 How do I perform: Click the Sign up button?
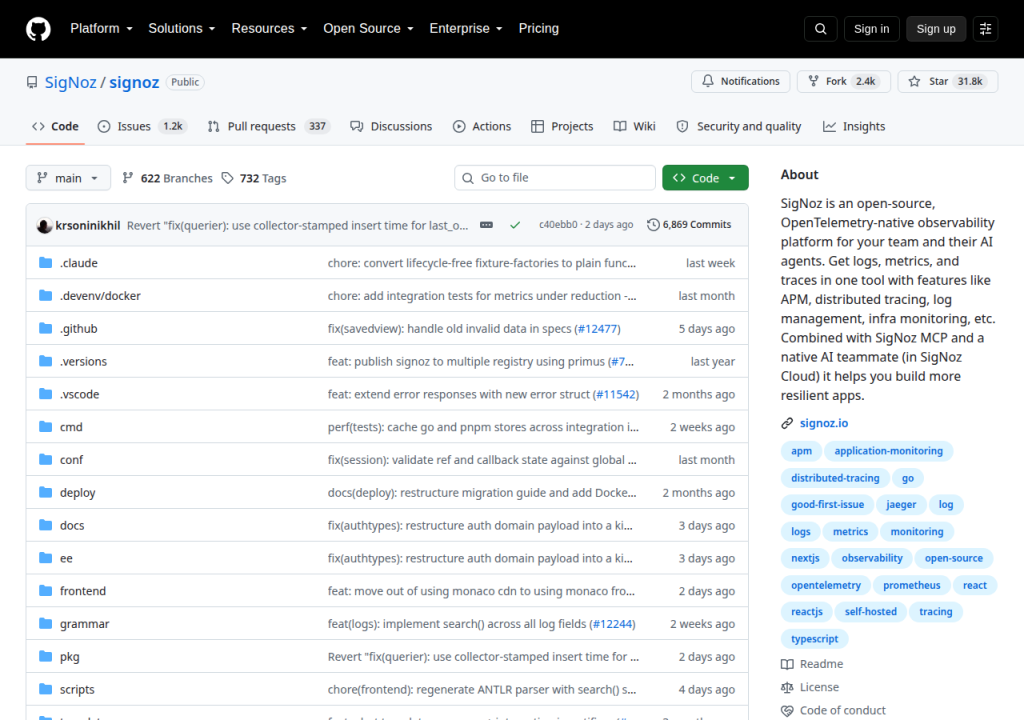[936, 29]
